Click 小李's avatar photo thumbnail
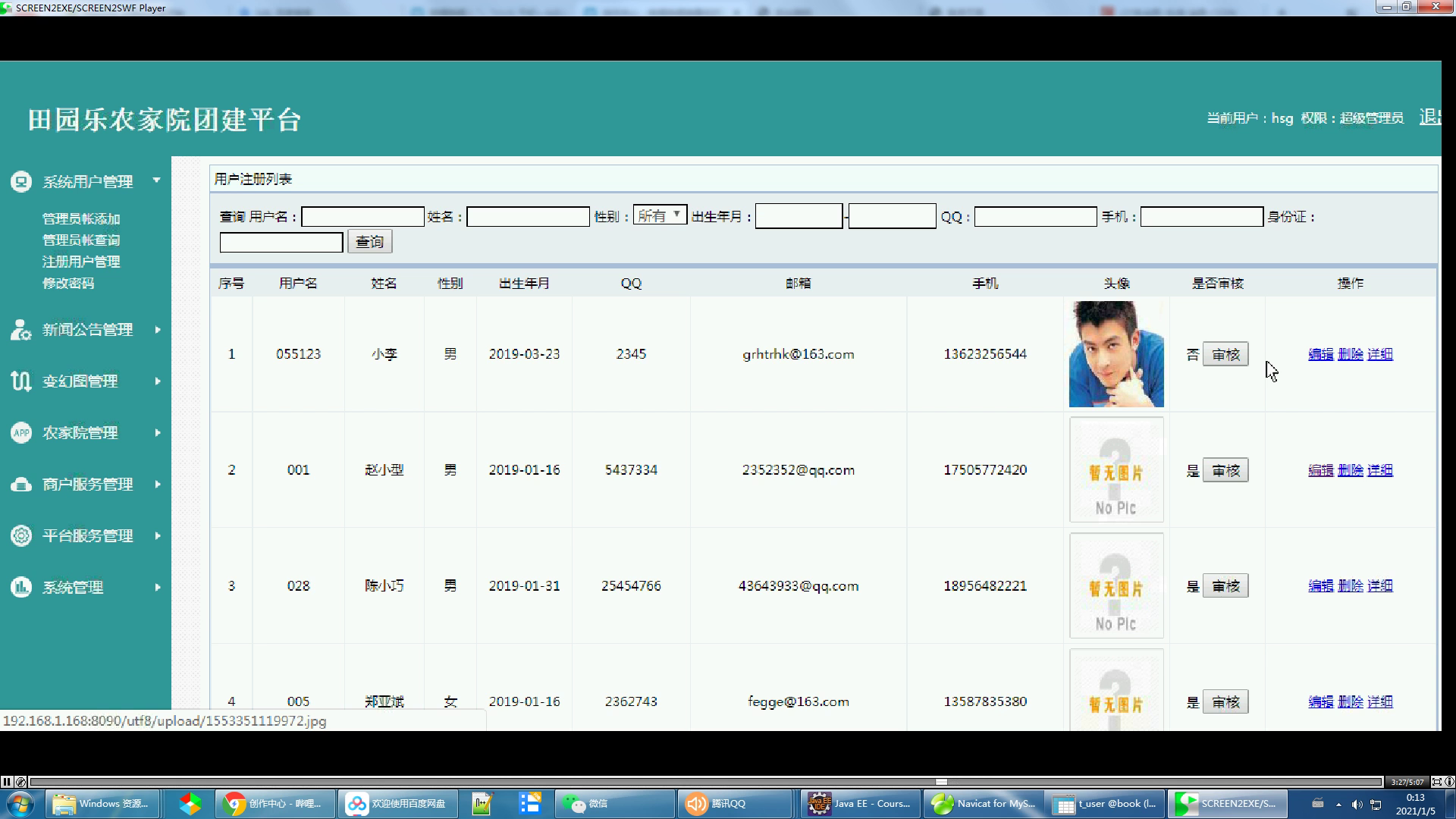 [1116, 354]
